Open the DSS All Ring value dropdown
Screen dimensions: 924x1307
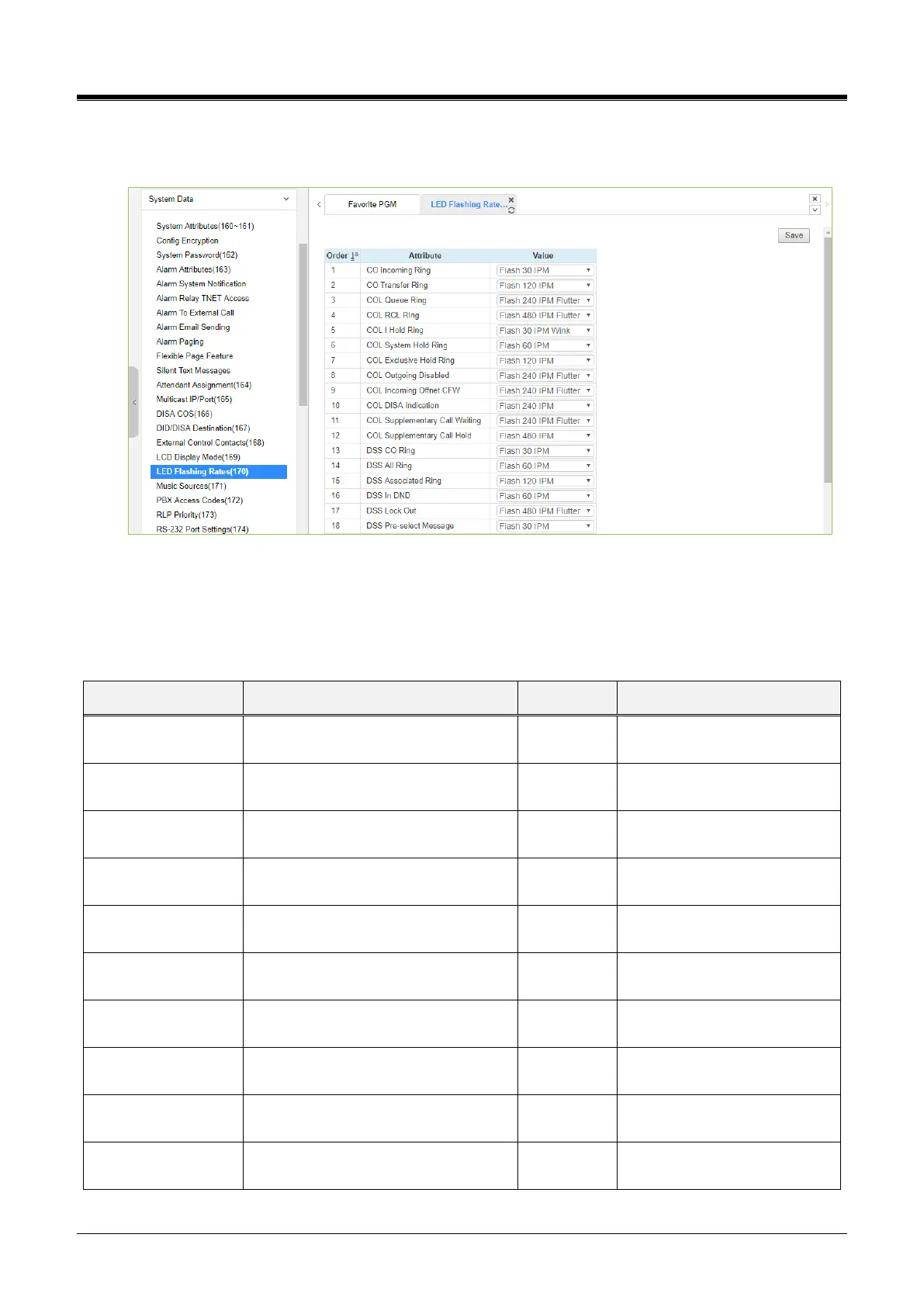(x=545, y=466)
